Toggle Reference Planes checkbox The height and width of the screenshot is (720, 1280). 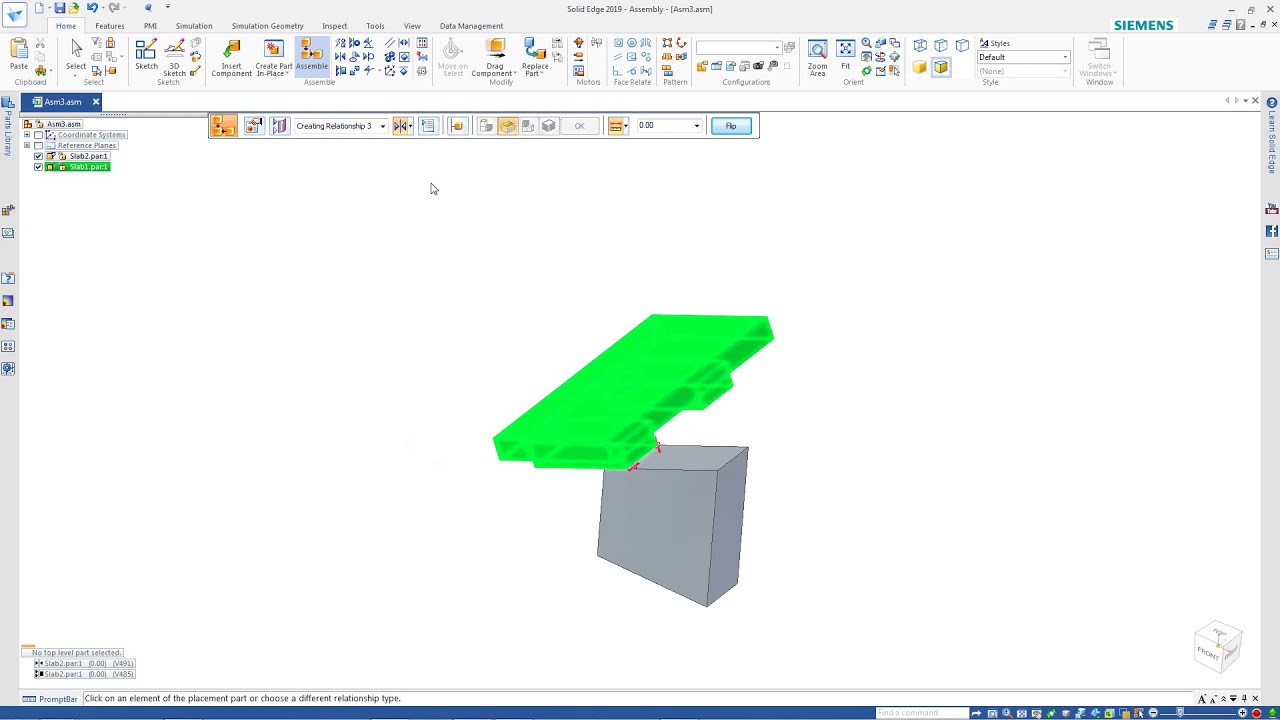[39, 146]
